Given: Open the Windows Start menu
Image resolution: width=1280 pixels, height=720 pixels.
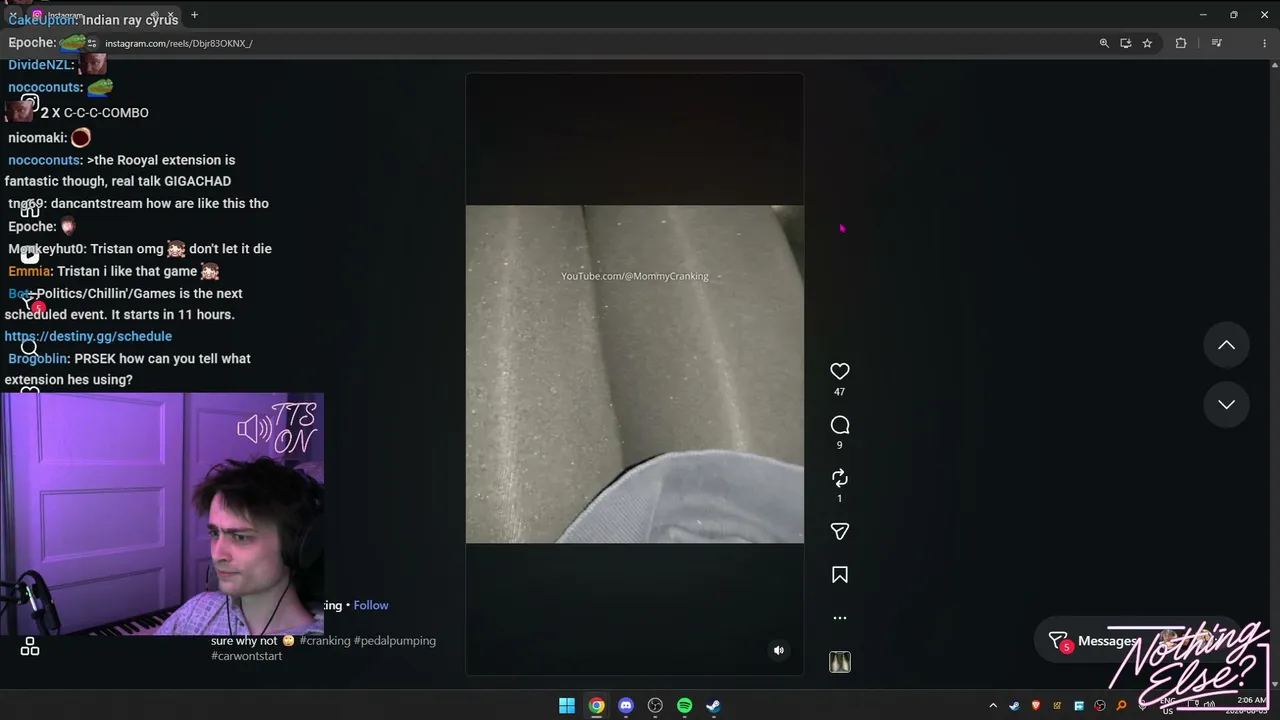Looking at the screenshot, I should click(567, 706).
